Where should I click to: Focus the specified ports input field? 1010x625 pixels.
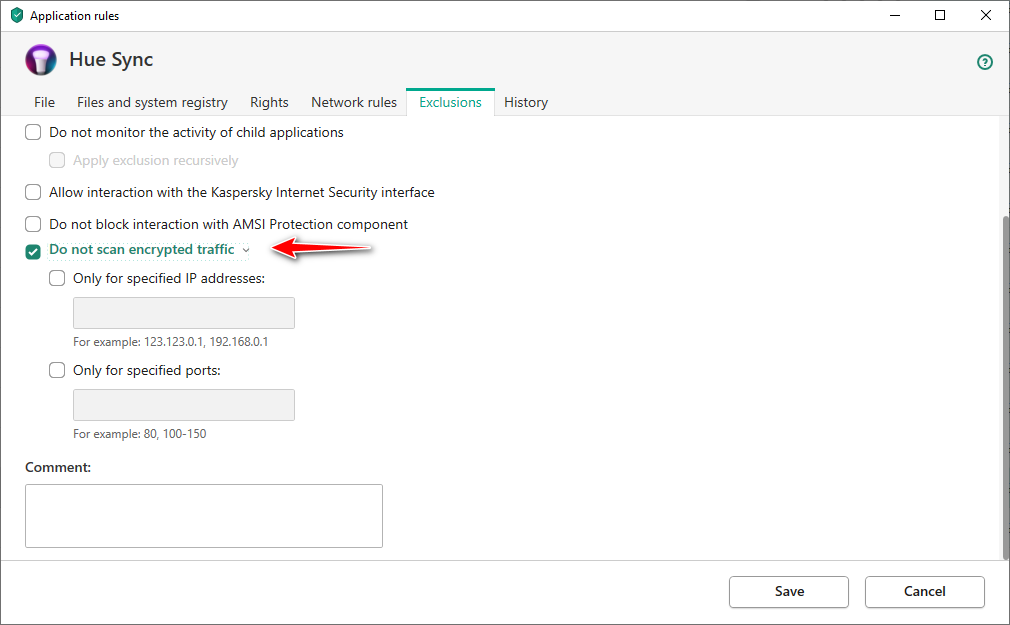point(184,405)
